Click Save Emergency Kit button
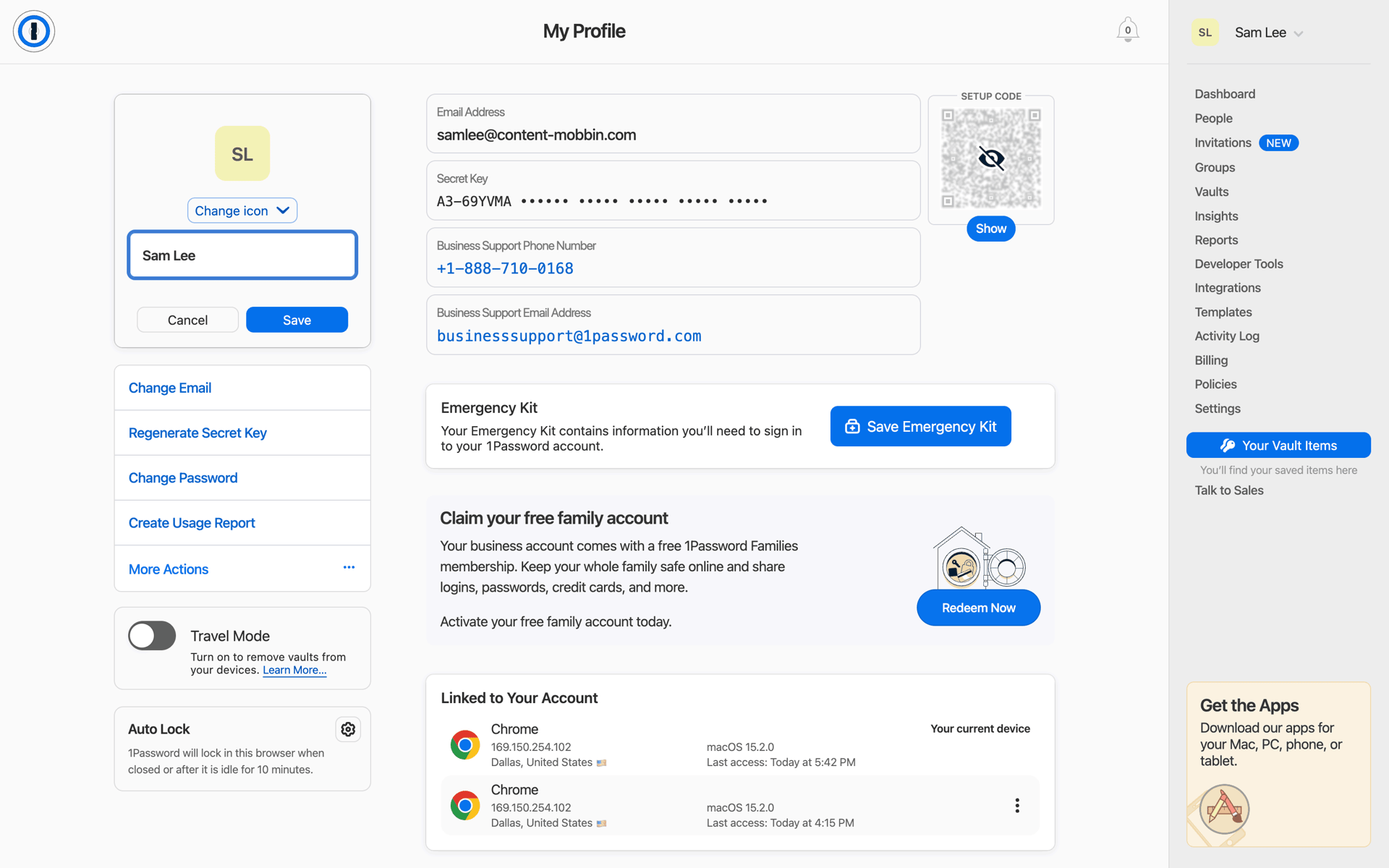This screenshot has height=868, width=1389. (920, 427)
